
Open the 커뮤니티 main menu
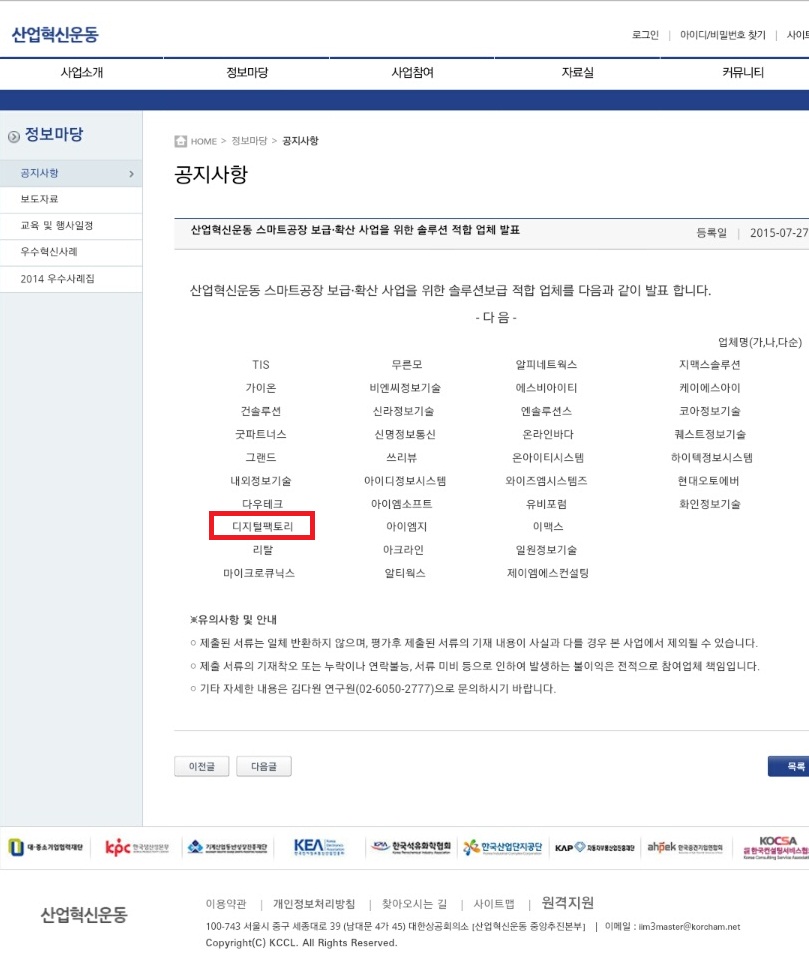tap(742, 73)
